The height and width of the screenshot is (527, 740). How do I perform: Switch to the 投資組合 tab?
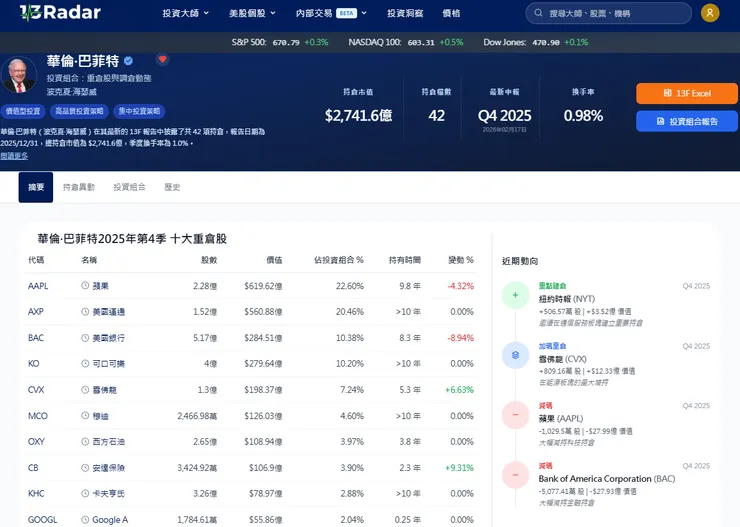[129, 187]
